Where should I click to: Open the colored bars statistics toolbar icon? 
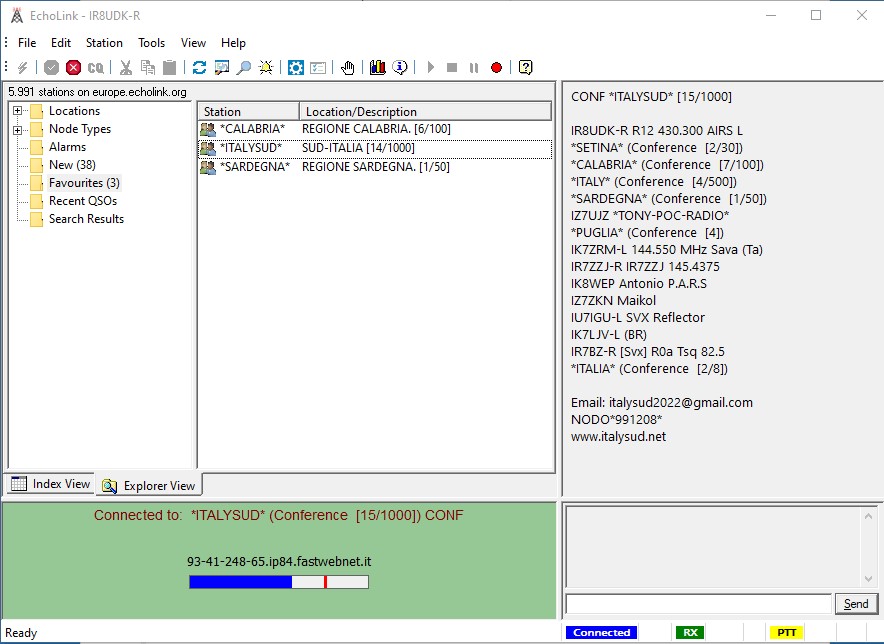(378, 68)
